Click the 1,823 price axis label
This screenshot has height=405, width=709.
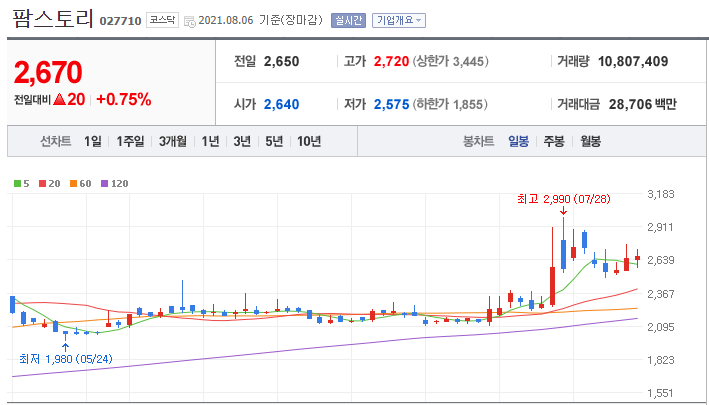661,360
